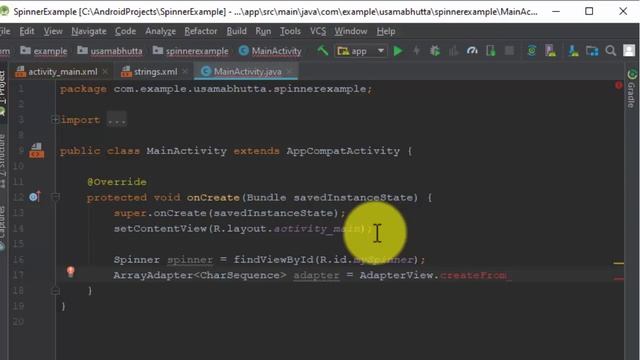Viewport: 640px width, 360px height.
Task: Open the Help menu
Action: click(x=386, y=31)
